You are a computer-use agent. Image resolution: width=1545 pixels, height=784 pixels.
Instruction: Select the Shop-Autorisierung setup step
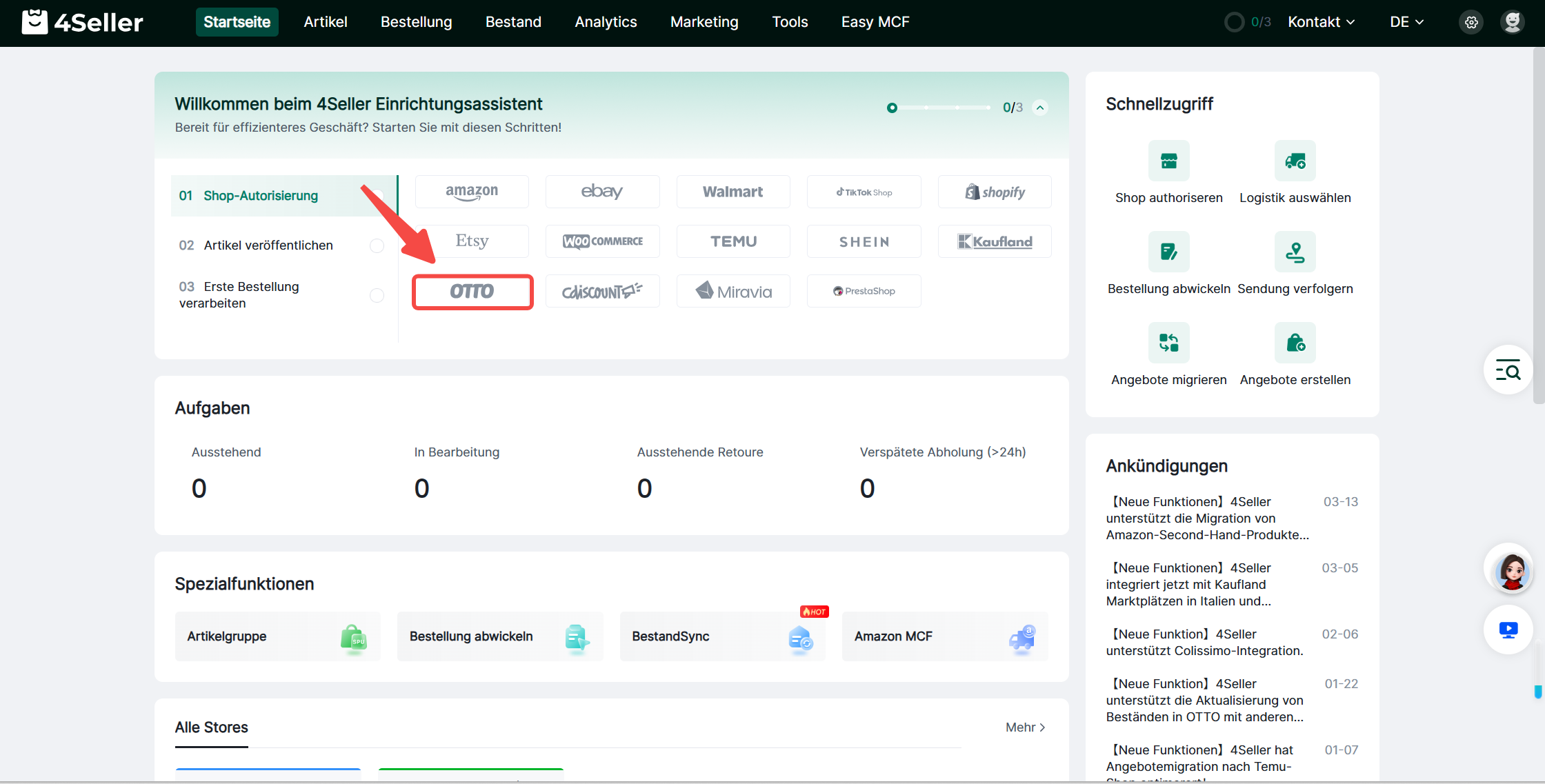tap(261, 196)
